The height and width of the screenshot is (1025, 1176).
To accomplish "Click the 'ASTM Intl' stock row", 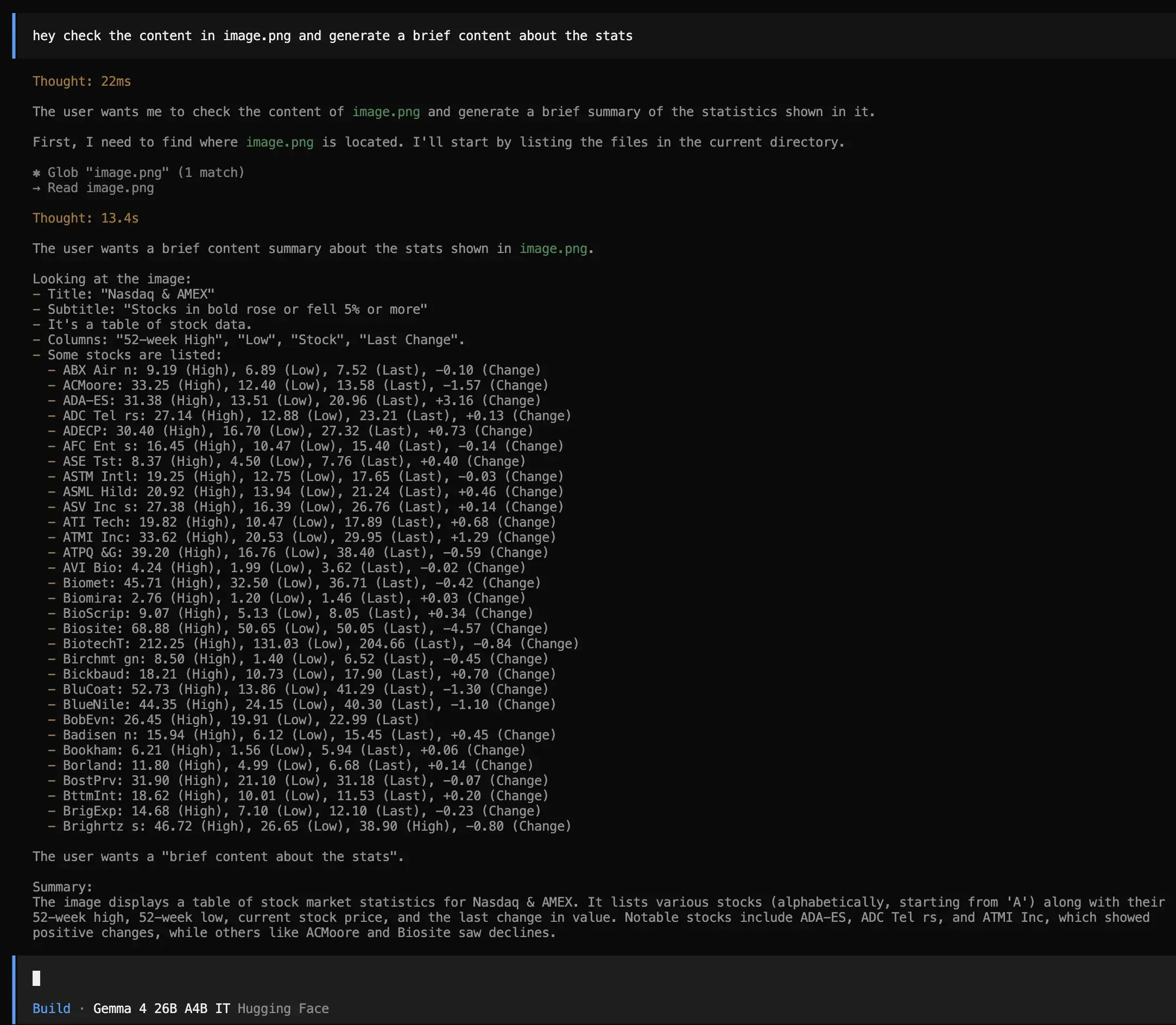I will point(306,476).
